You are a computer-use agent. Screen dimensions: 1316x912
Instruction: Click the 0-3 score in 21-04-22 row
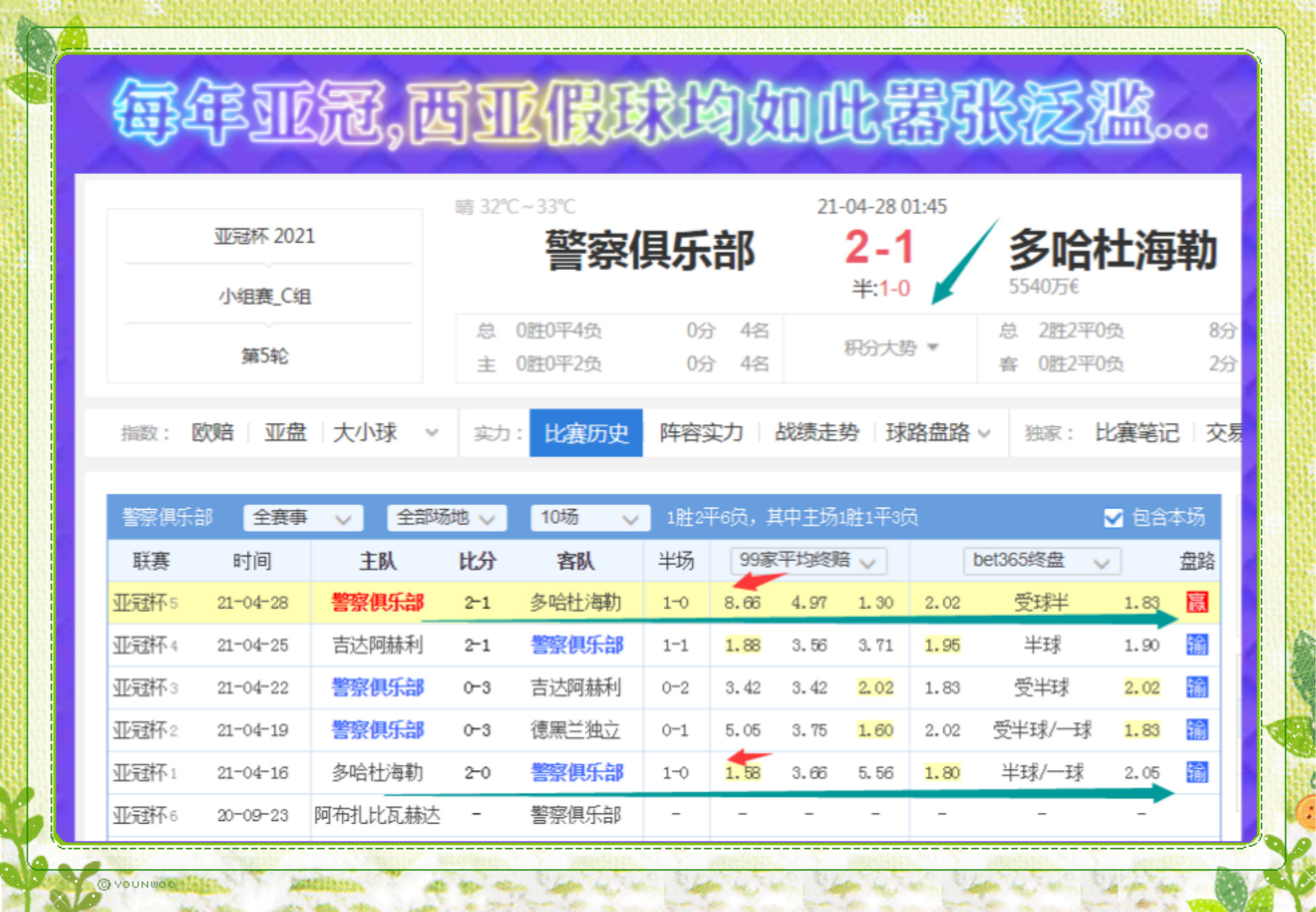(x=477, y=688)
